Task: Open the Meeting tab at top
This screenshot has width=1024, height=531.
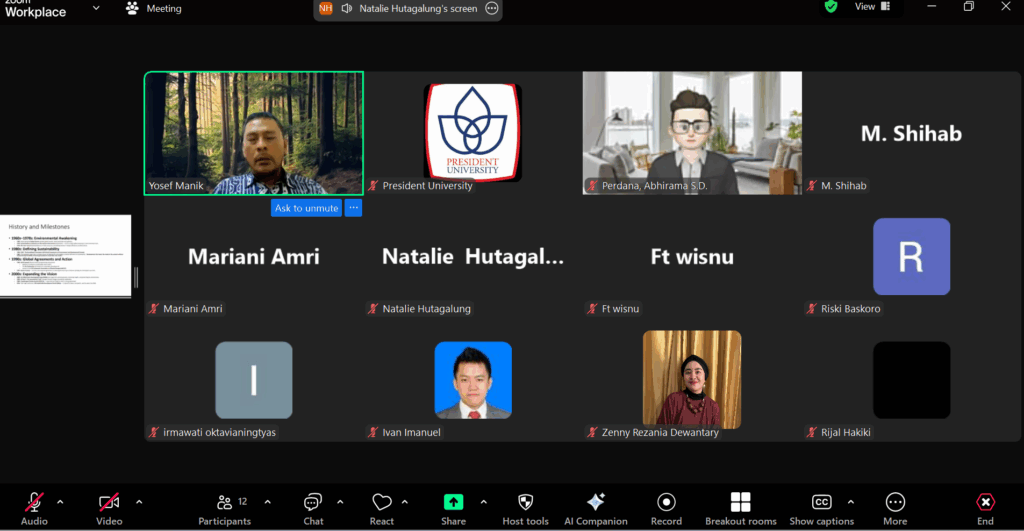Action: pos(154,8)
